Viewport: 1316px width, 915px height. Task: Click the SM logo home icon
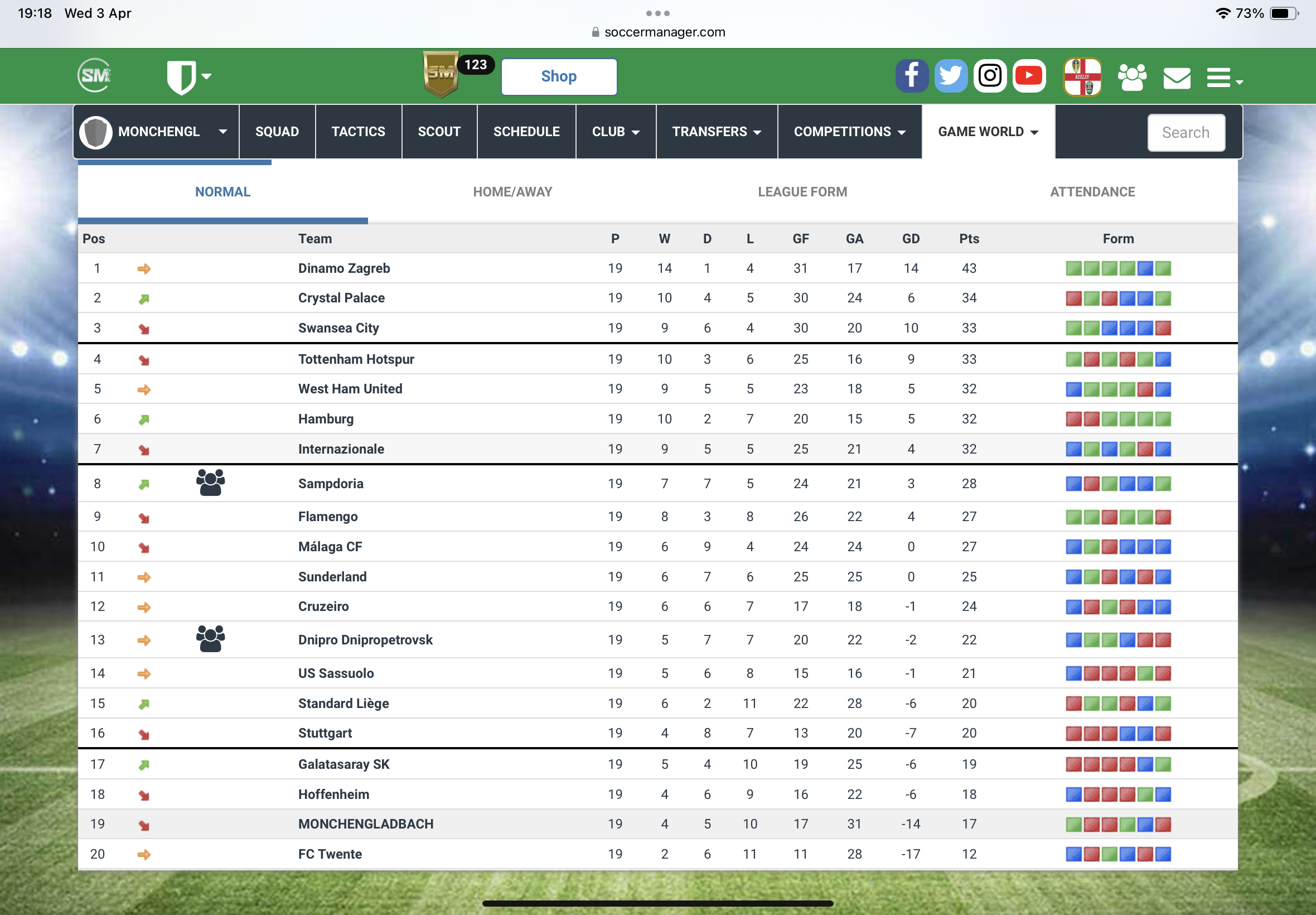pos(95,75)
